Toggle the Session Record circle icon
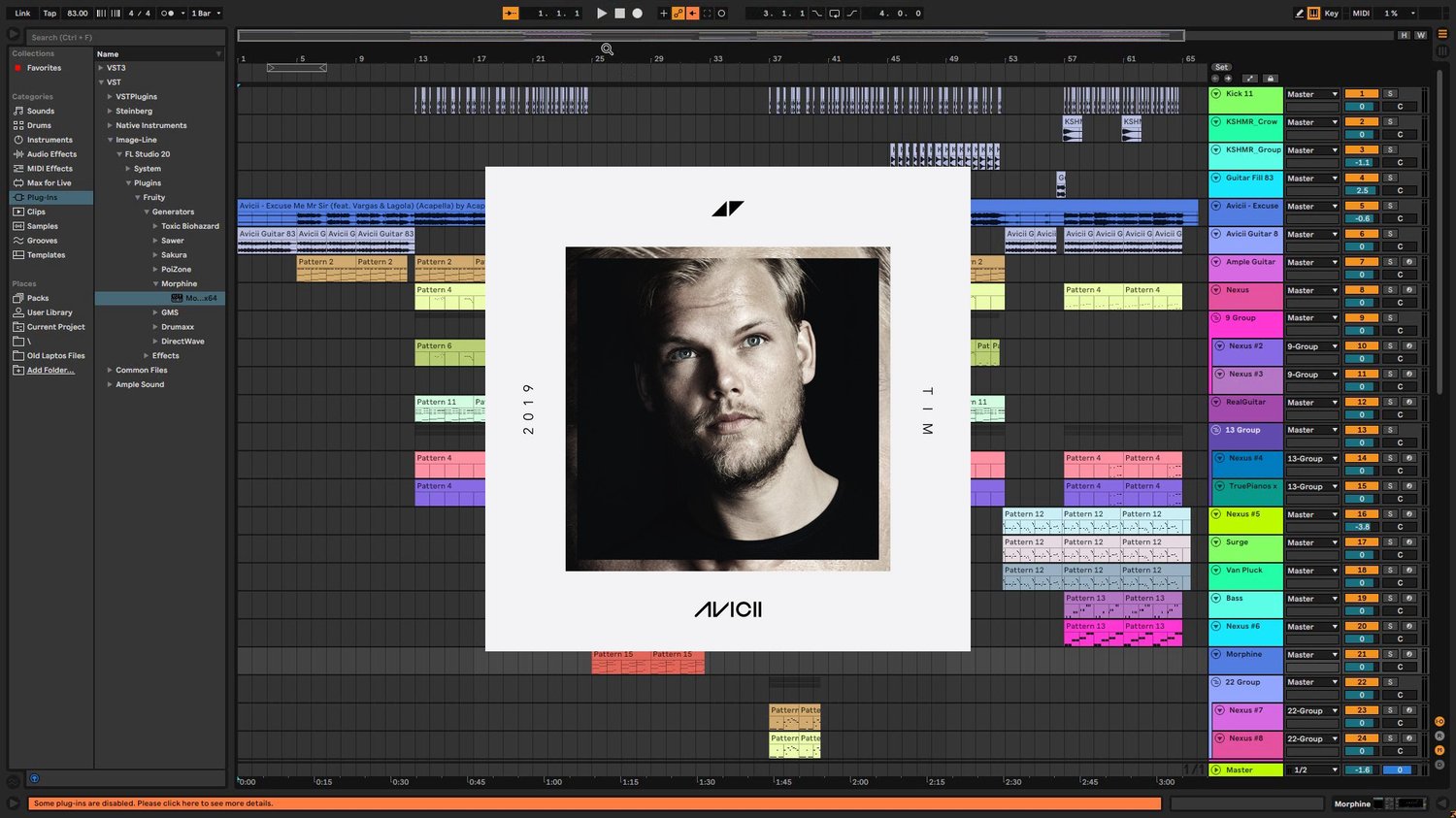 (721, 14)
